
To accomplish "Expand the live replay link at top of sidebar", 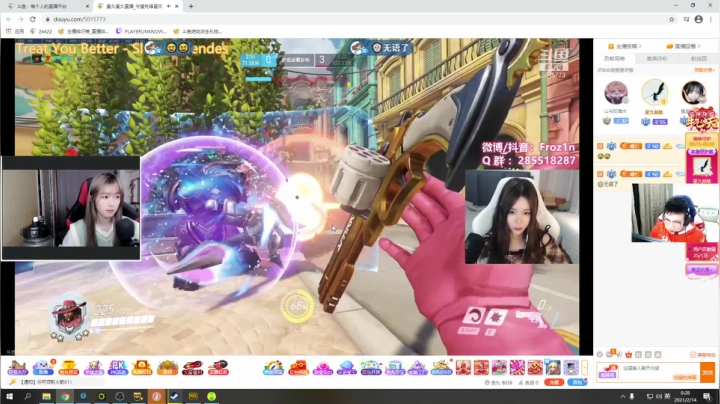I will (683, 46).
